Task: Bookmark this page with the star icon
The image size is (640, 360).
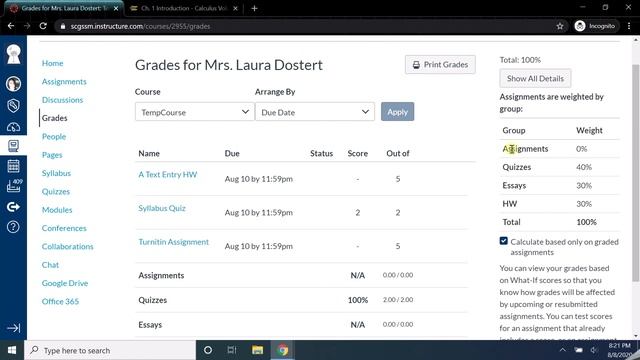Action: coord(560,26)
